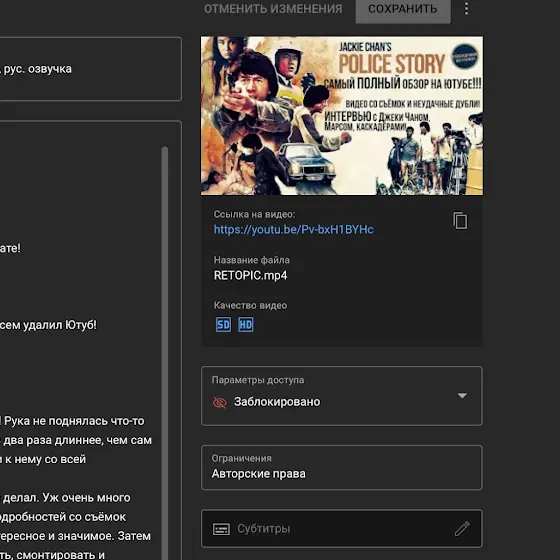Click the description field scrollbar
This screenshot has height=560, width=560.
tap(165, 352)
